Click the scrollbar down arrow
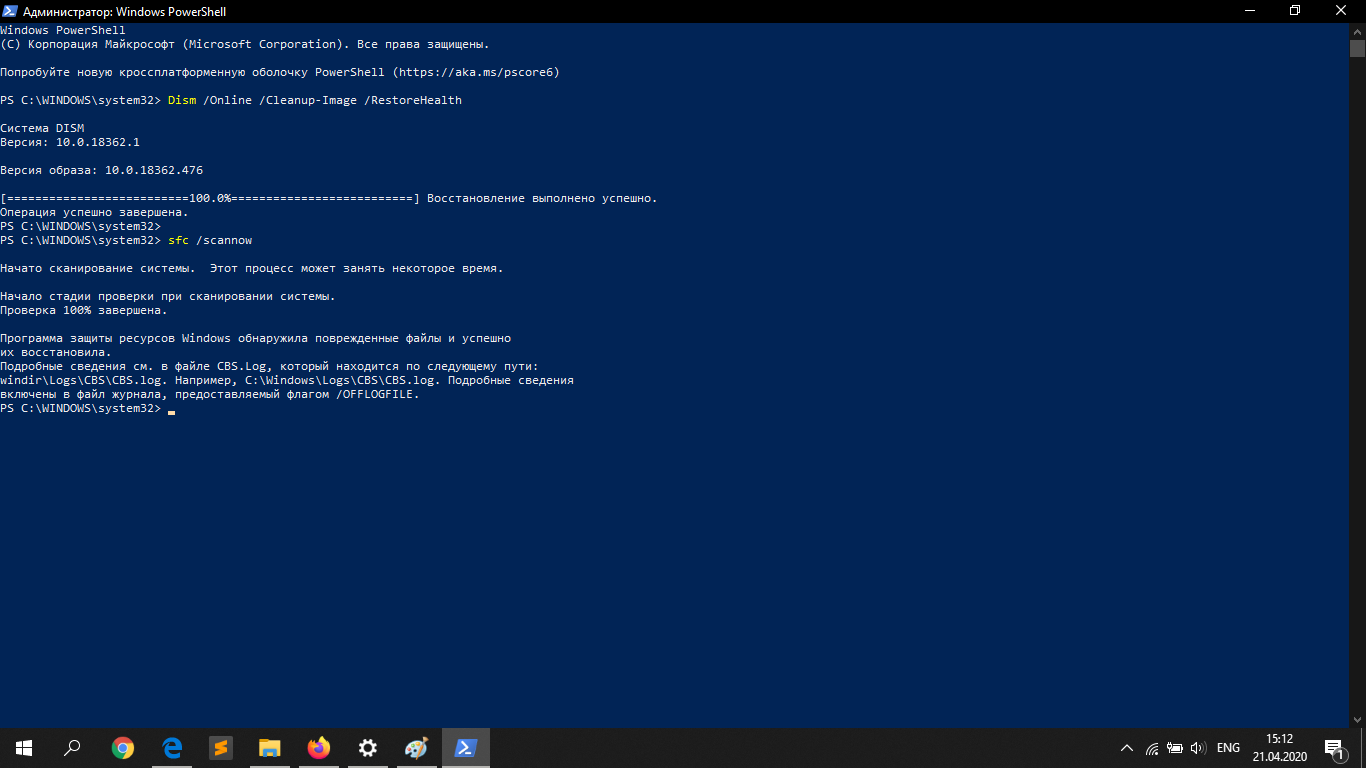 coord(1357,719)
